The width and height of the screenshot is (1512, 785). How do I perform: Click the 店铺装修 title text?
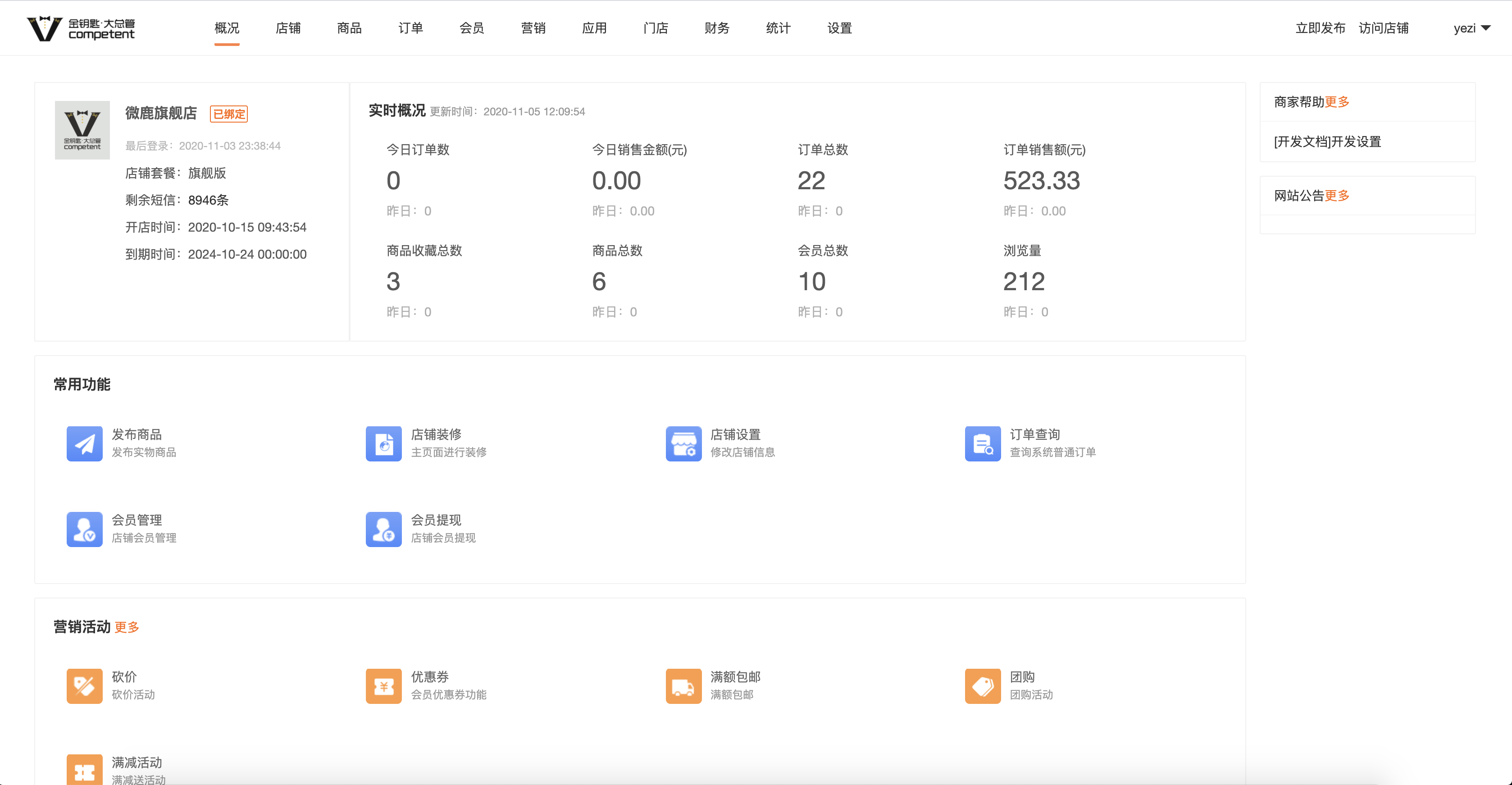(436, 434)
